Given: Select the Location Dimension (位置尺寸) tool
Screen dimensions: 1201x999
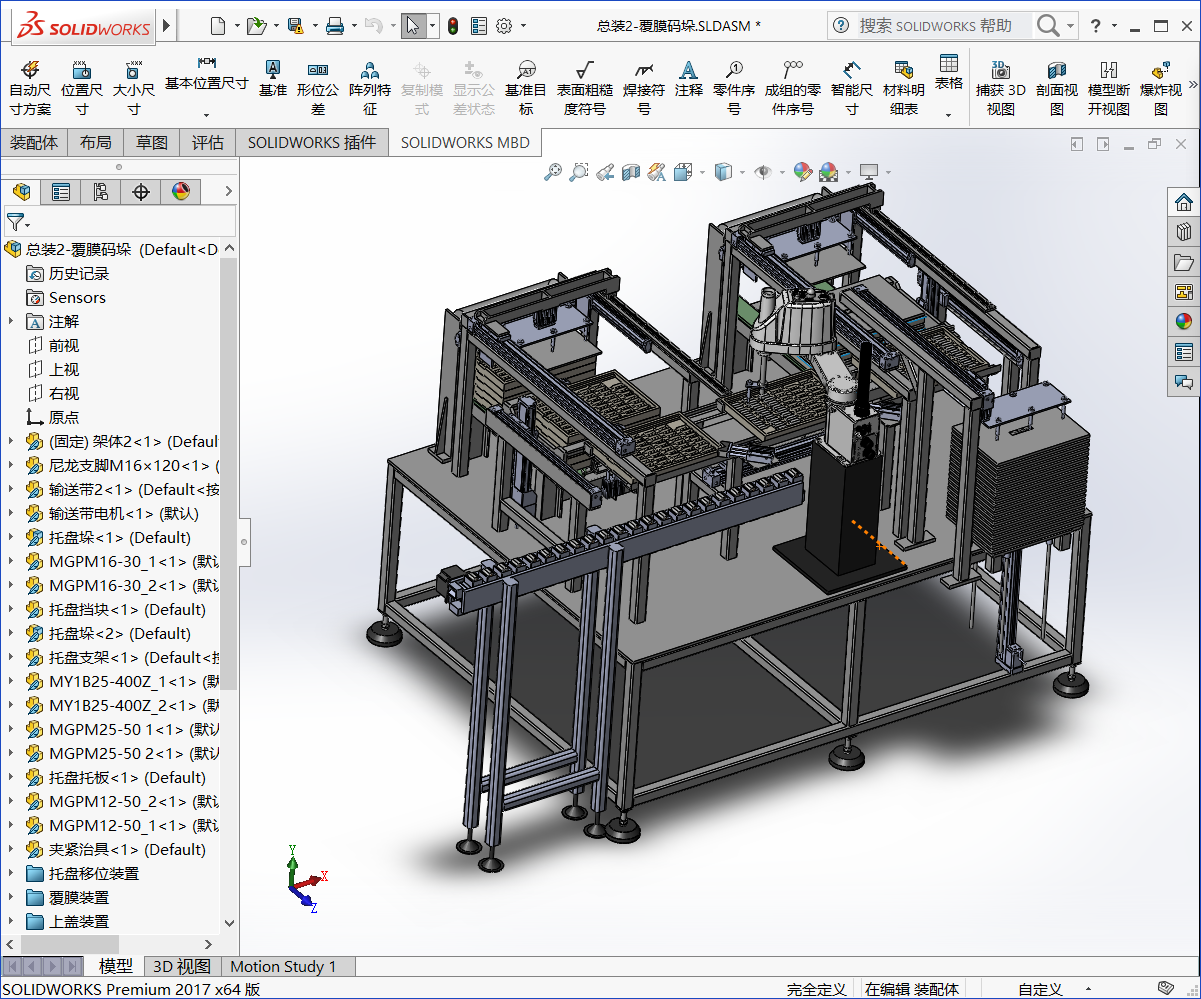Looking at the screenshot, I should click(x=82, y=88).
